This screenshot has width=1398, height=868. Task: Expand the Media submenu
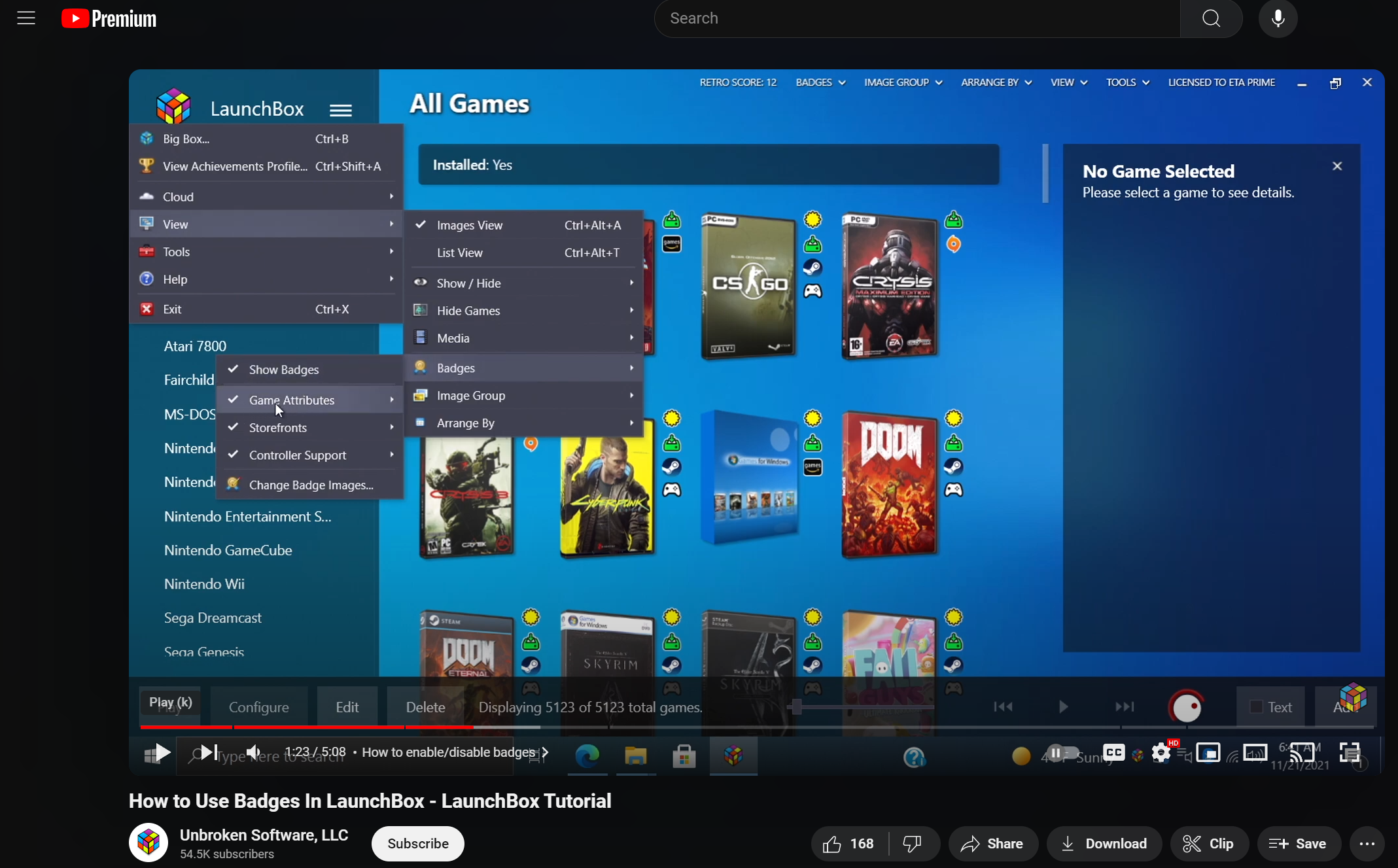point(523,338)
